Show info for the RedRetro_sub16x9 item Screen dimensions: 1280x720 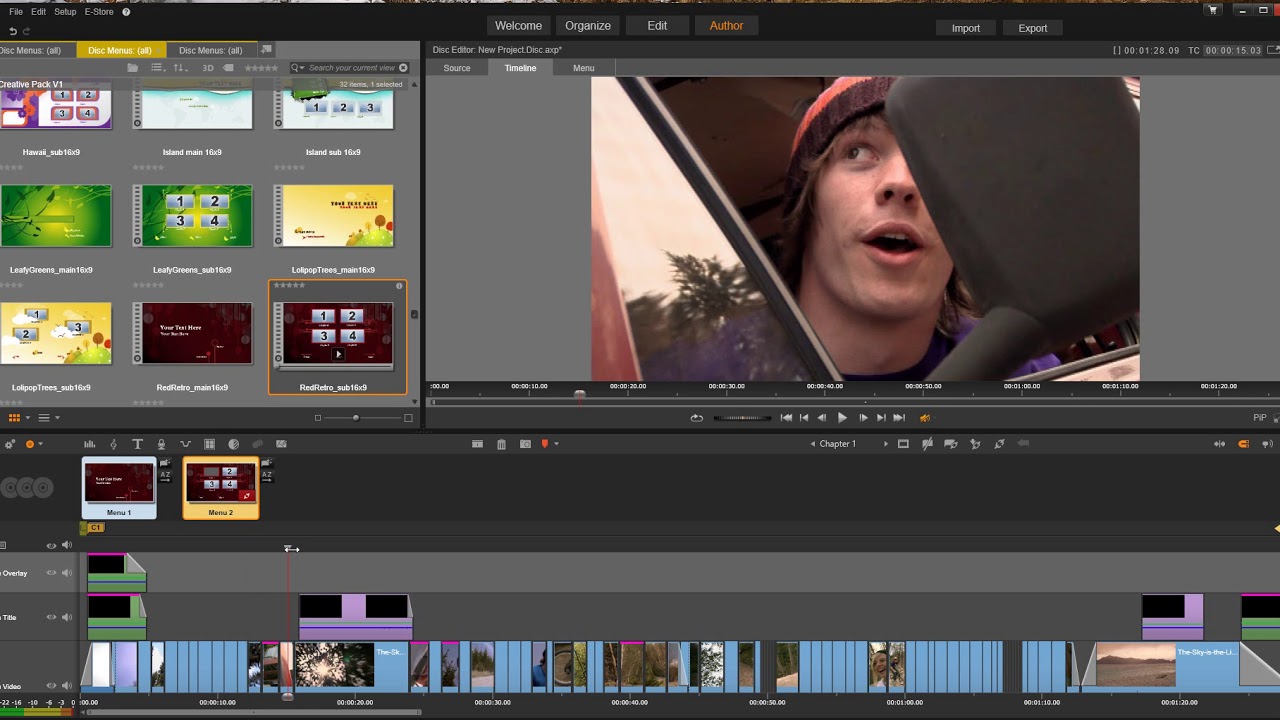[399, 286]
